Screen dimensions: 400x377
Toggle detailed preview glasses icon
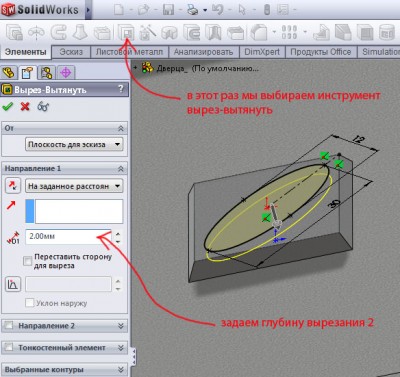pos(43,107)
